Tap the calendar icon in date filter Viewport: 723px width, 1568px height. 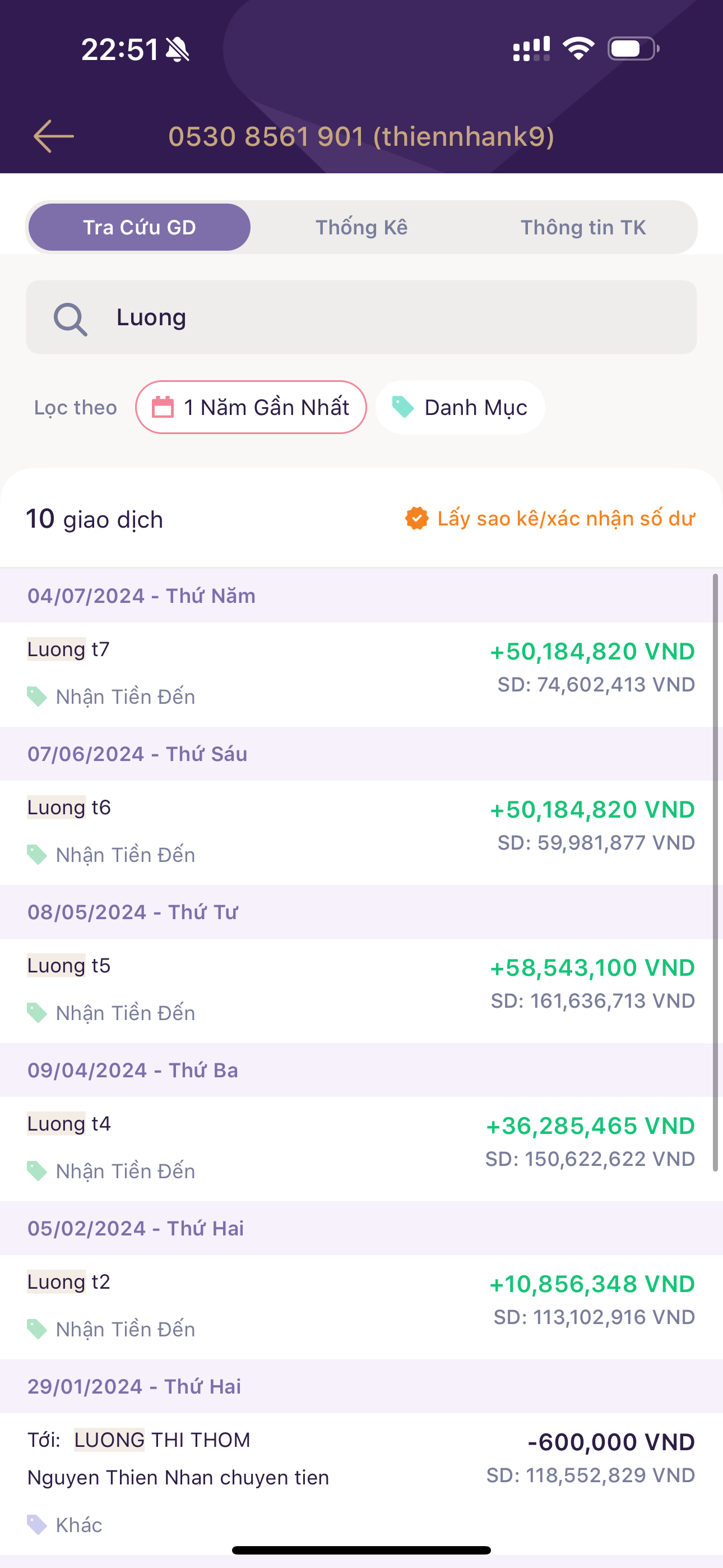163,407
